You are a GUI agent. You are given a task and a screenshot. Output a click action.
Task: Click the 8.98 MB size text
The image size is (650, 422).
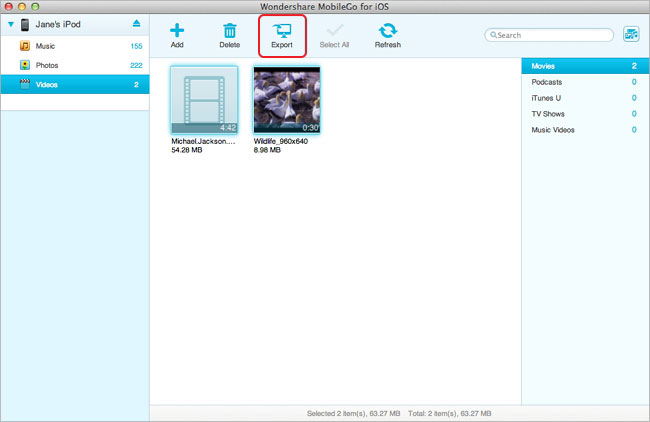[267, 150]
